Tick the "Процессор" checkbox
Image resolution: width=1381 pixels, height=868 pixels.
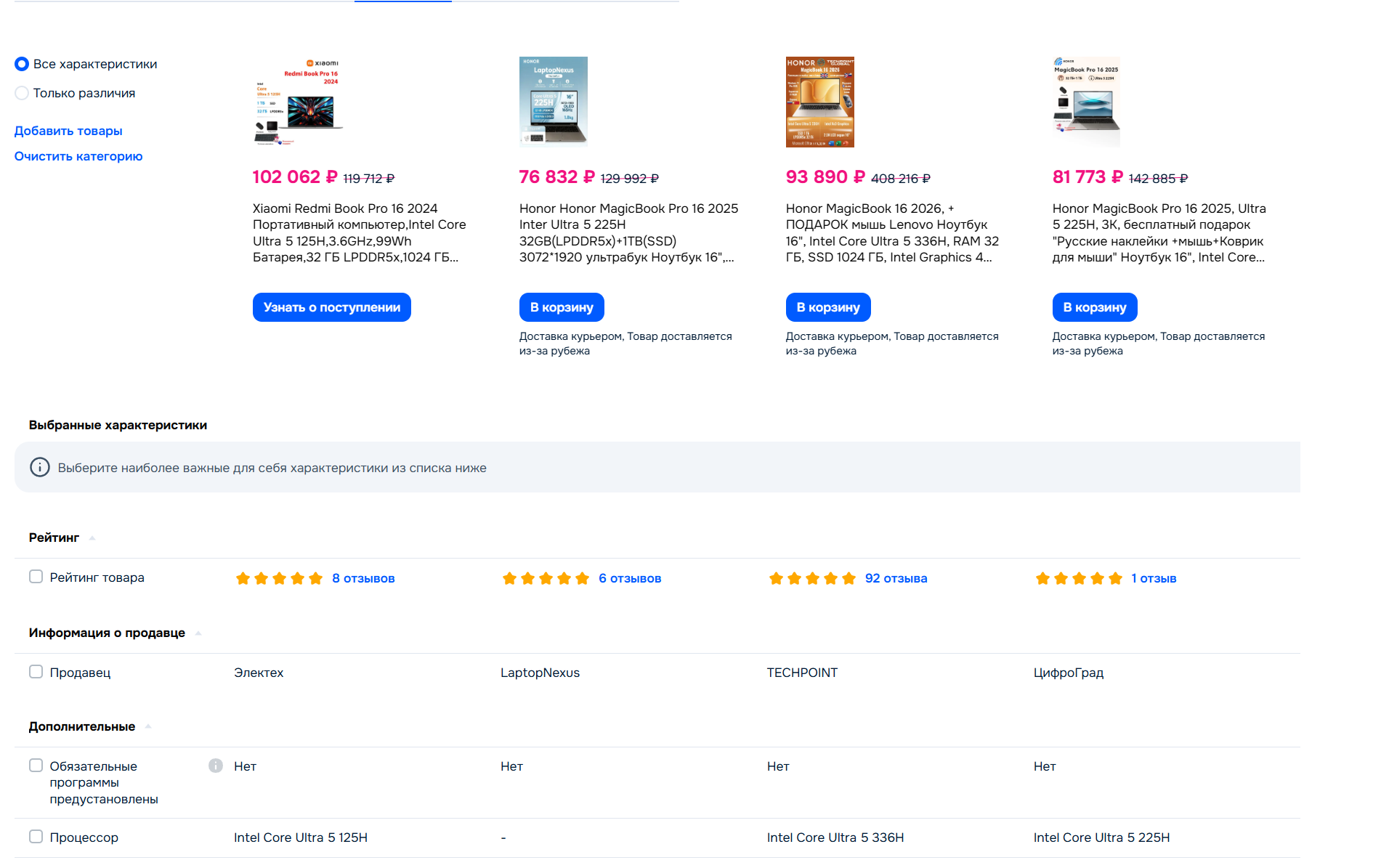pyautogui.click(x=36, y=837)
